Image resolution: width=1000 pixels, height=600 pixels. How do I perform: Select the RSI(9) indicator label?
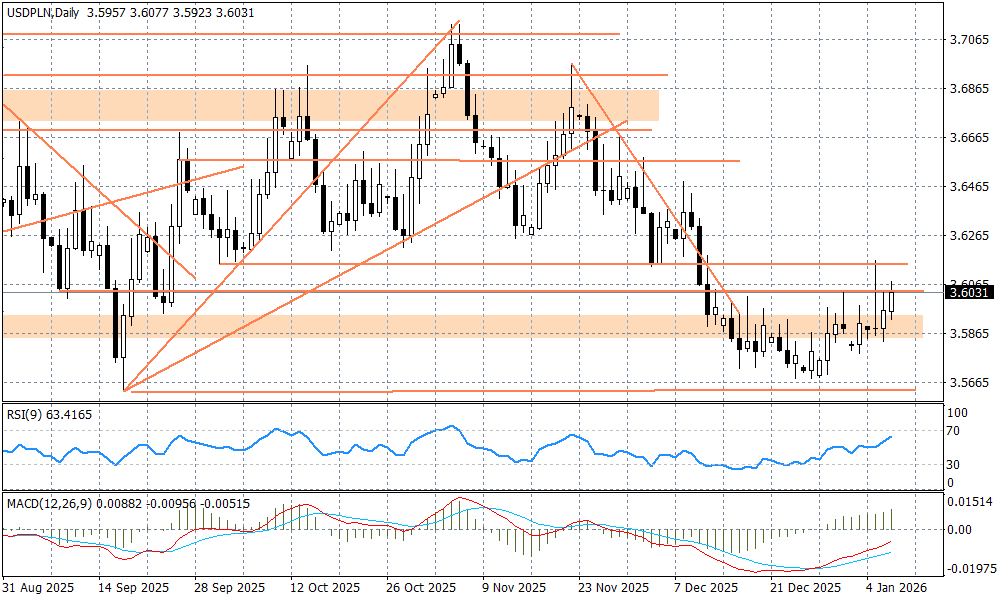24,413
